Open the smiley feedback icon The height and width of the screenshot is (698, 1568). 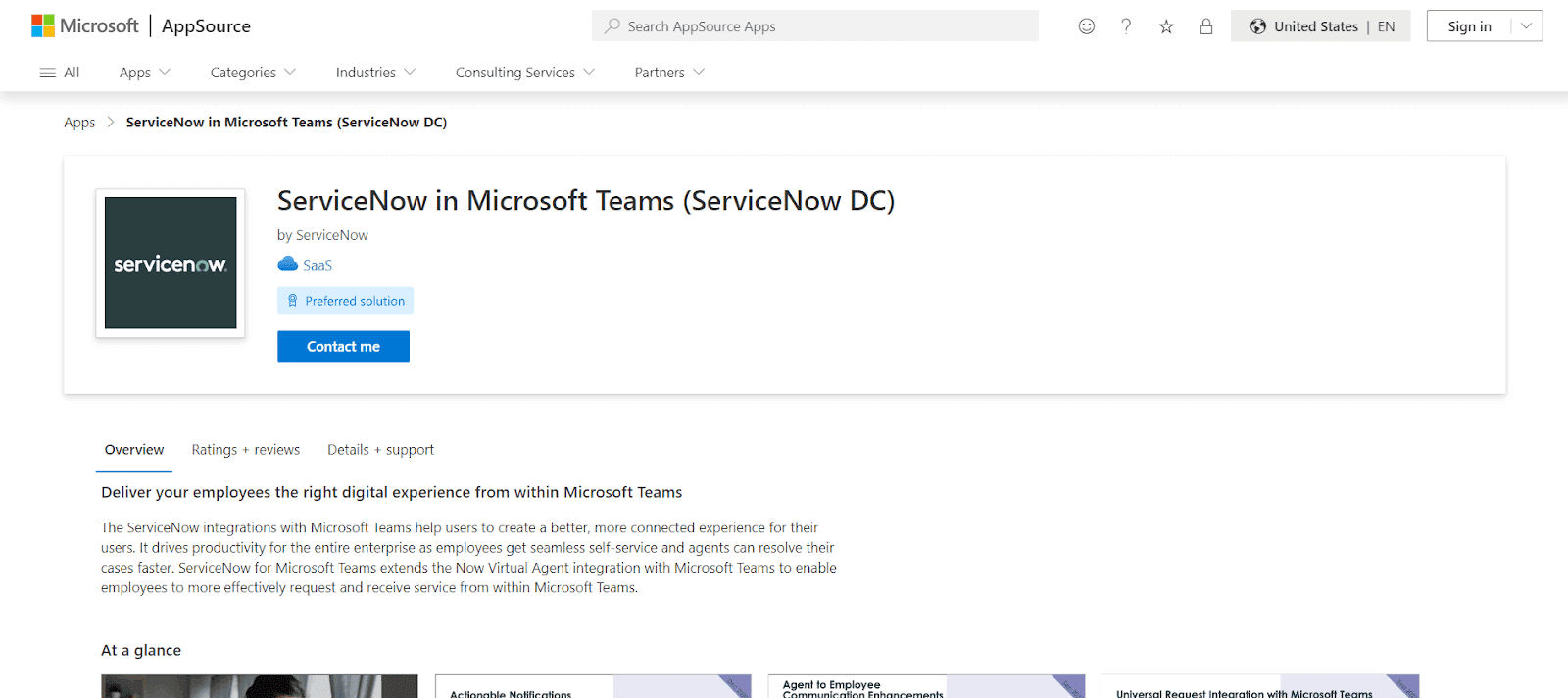tap(1087, 26)
